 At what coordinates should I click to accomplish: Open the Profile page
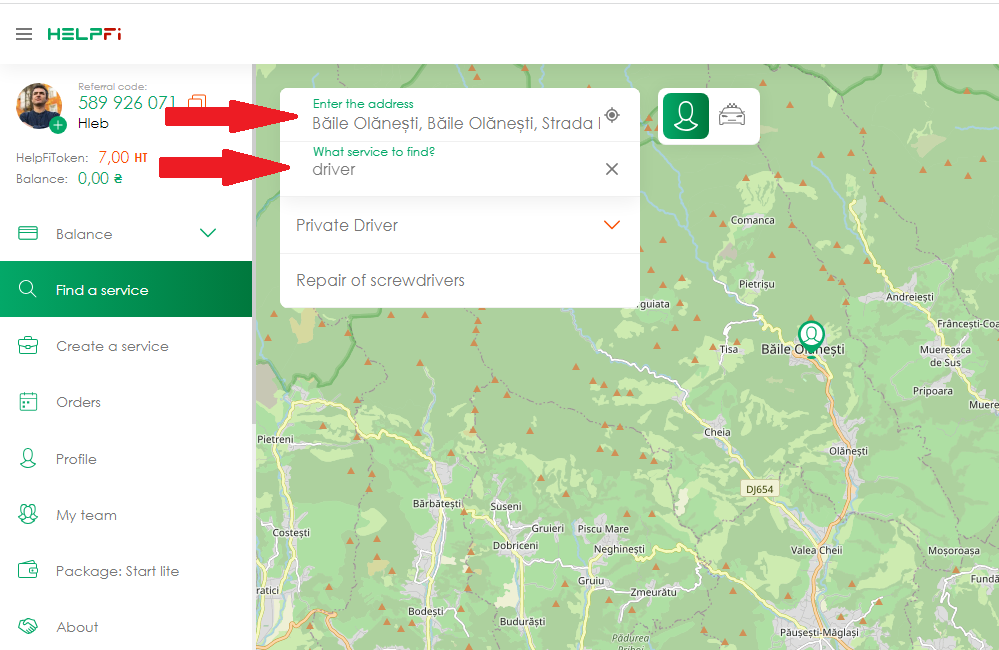pyautogui.click(x=76, y=459)
